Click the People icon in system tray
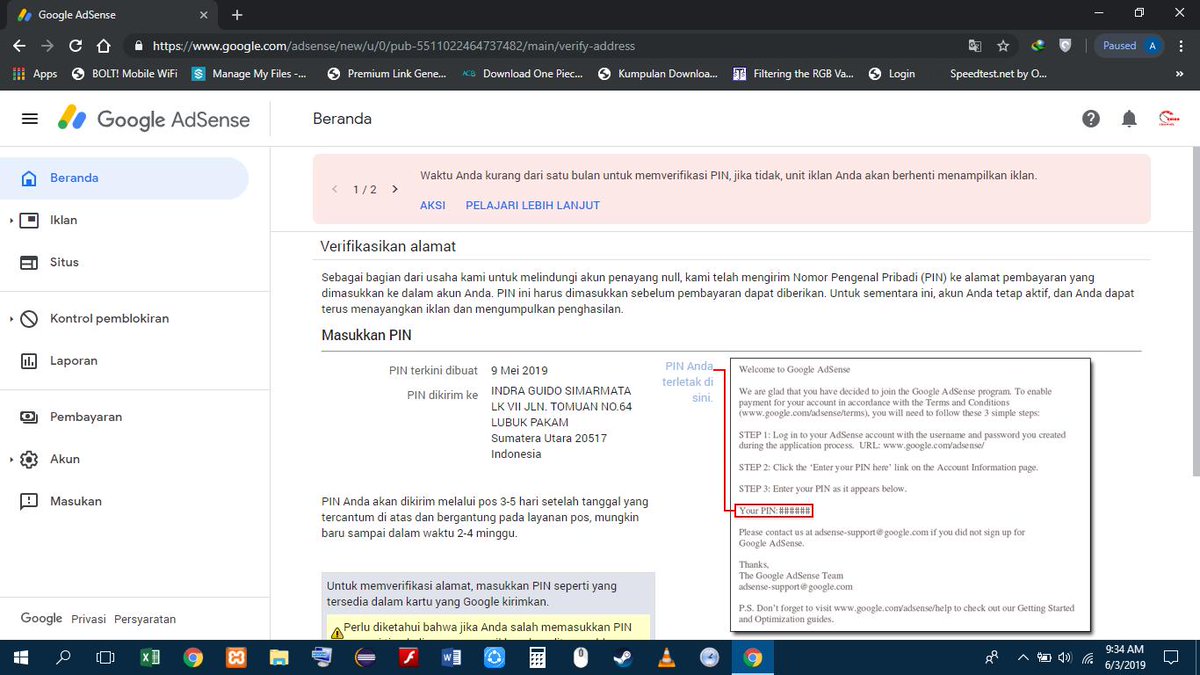 click(992, 658)
